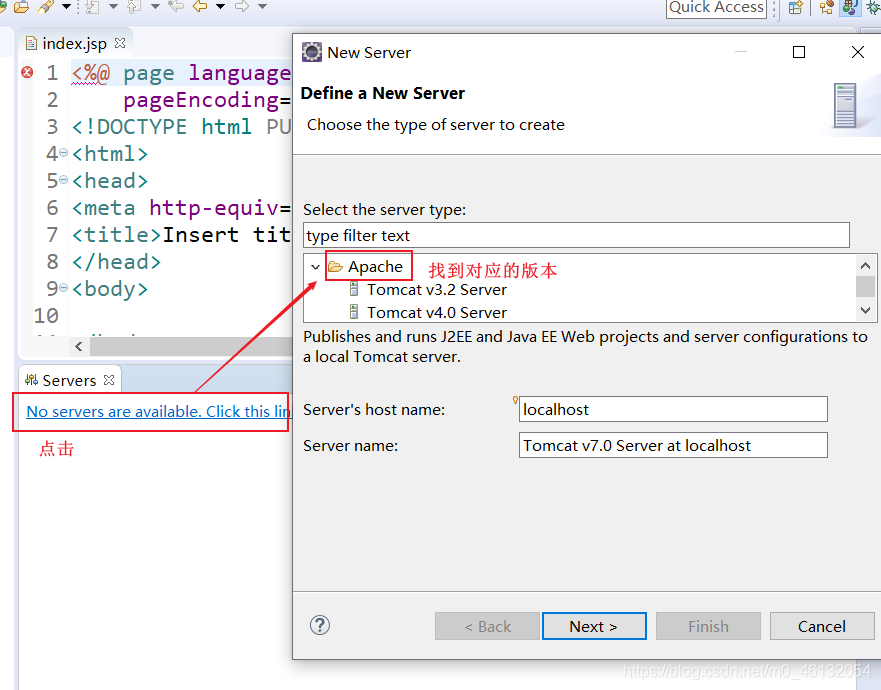Collapse the html fold marker at line 4
Screen dimensions: 881x690
tap(63, 153)
